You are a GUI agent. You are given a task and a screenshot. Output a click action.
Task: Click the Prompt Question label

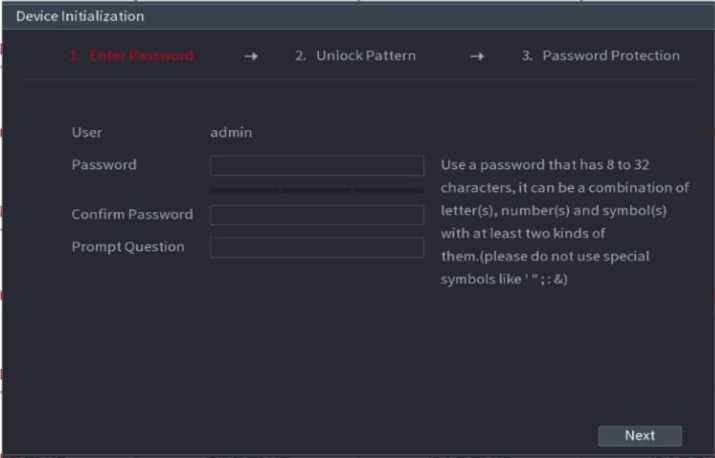click(128, 246)
